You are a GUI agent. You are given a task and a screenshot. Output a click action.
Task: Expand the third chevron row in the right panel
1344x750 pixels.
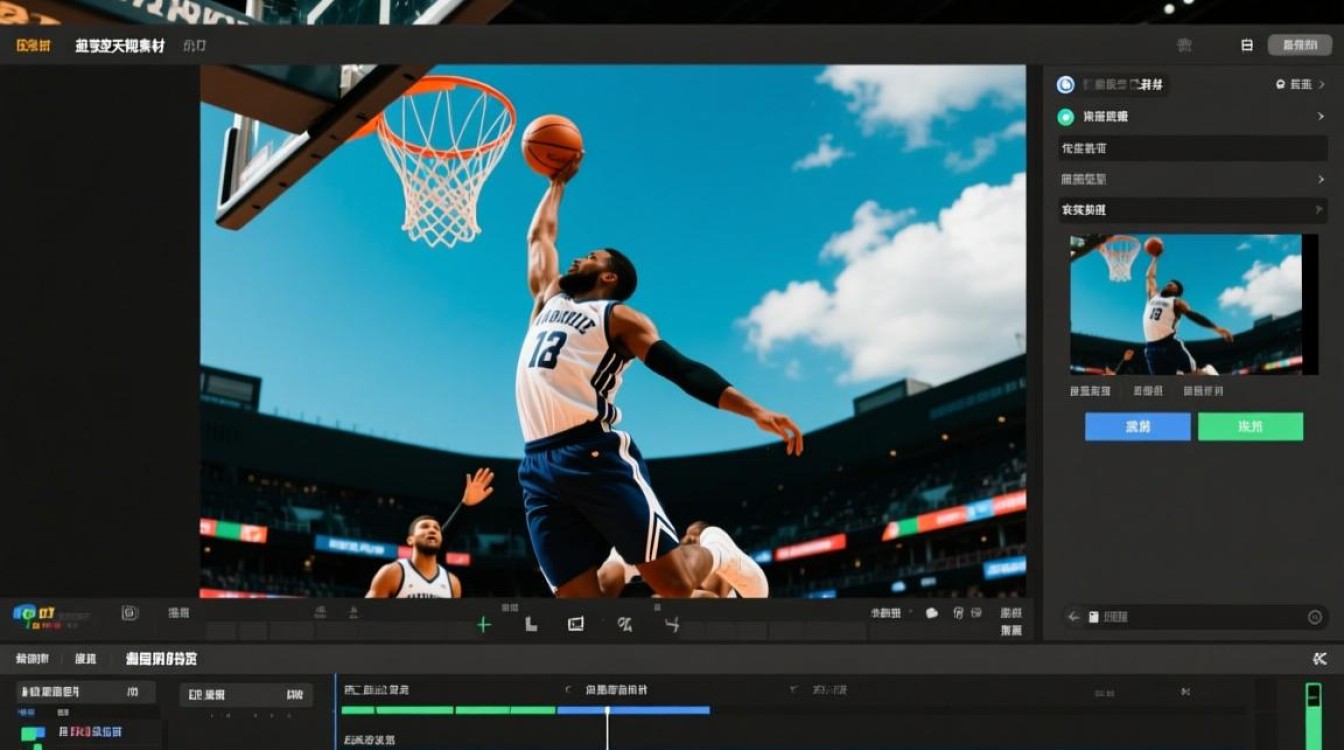pyautogui.click(x=1321, y=179)
